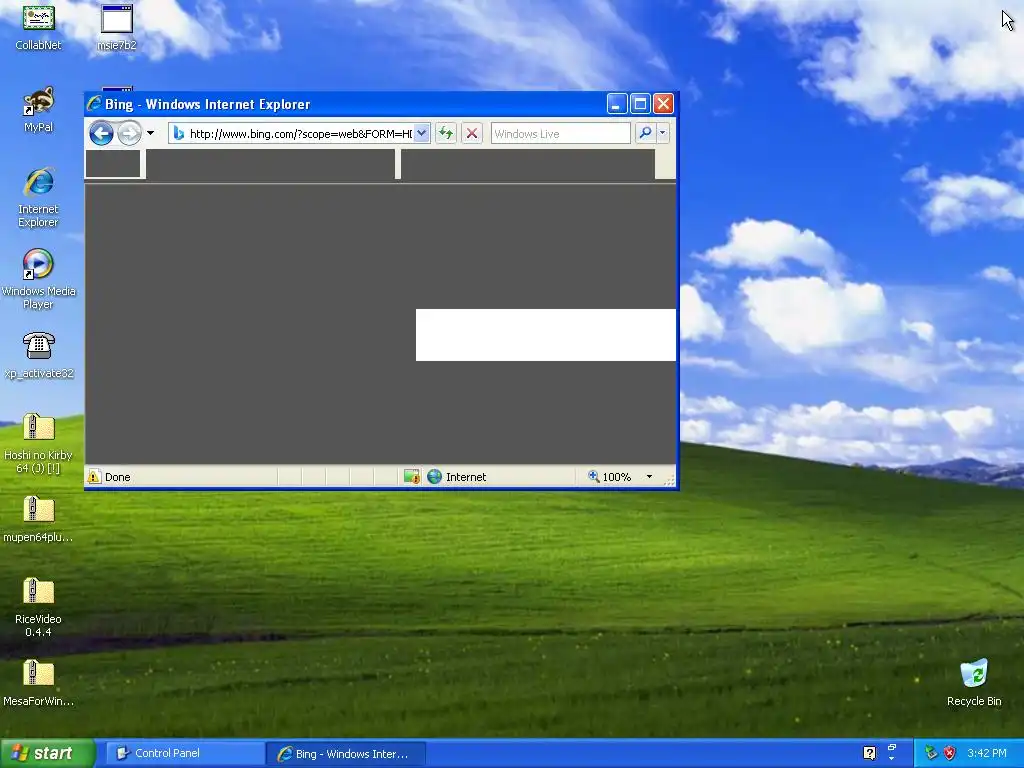Click the red security shield tray icon
Viewport: 1024px width, 768px height.
[950, 753]
